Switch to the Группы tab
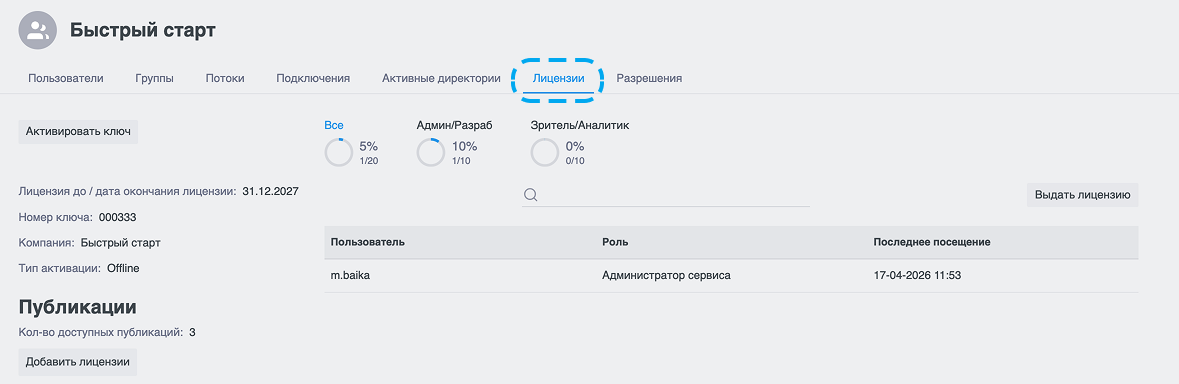The width and height of the screenshot is (1179, 384). point(155,78)
